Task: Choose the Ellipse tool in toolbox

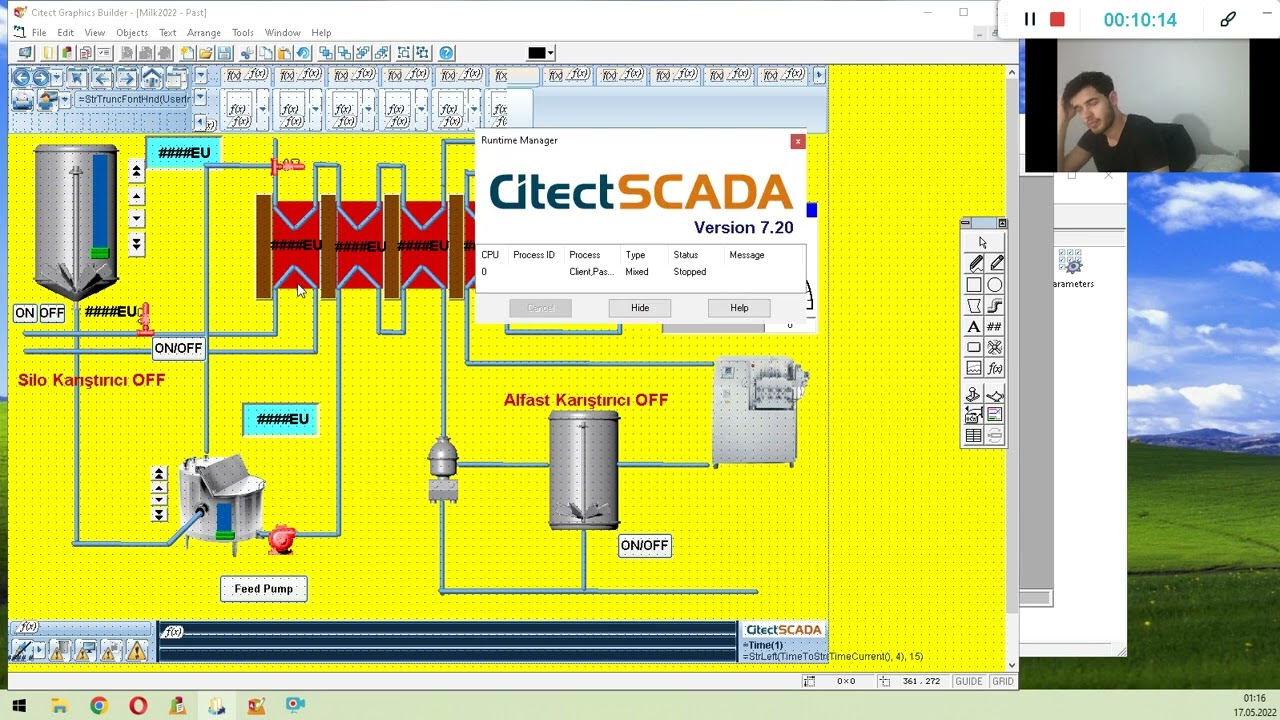Action: [x=995, y=285]
